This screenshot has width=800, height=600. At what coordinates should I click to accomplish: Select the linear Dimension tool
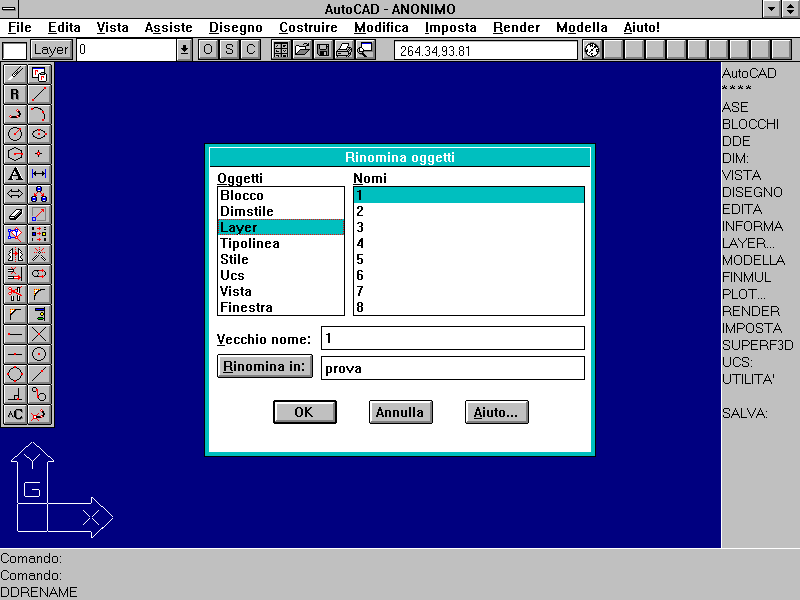point(39,174)
